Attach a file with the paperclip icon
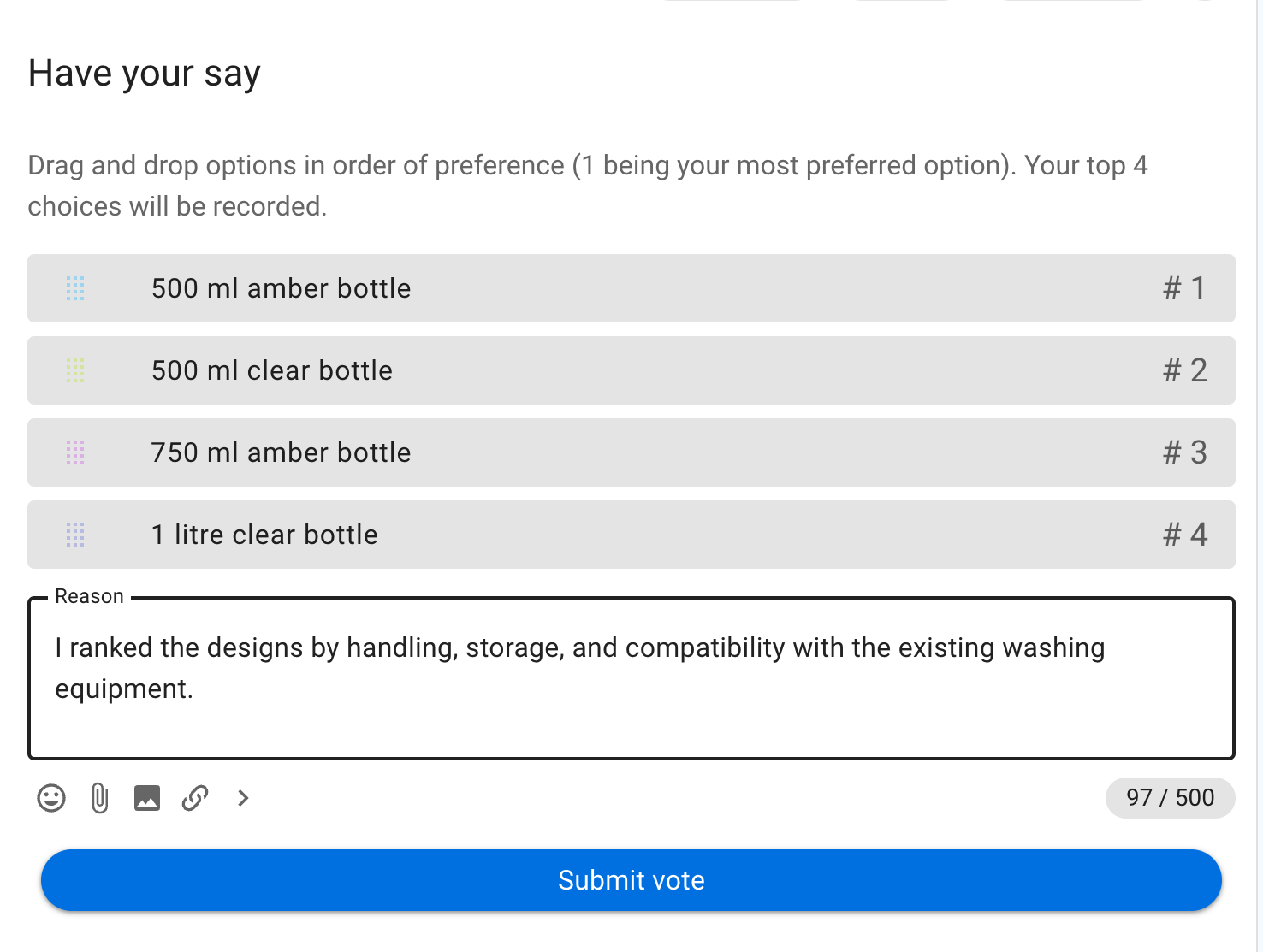 pos(99,798)
